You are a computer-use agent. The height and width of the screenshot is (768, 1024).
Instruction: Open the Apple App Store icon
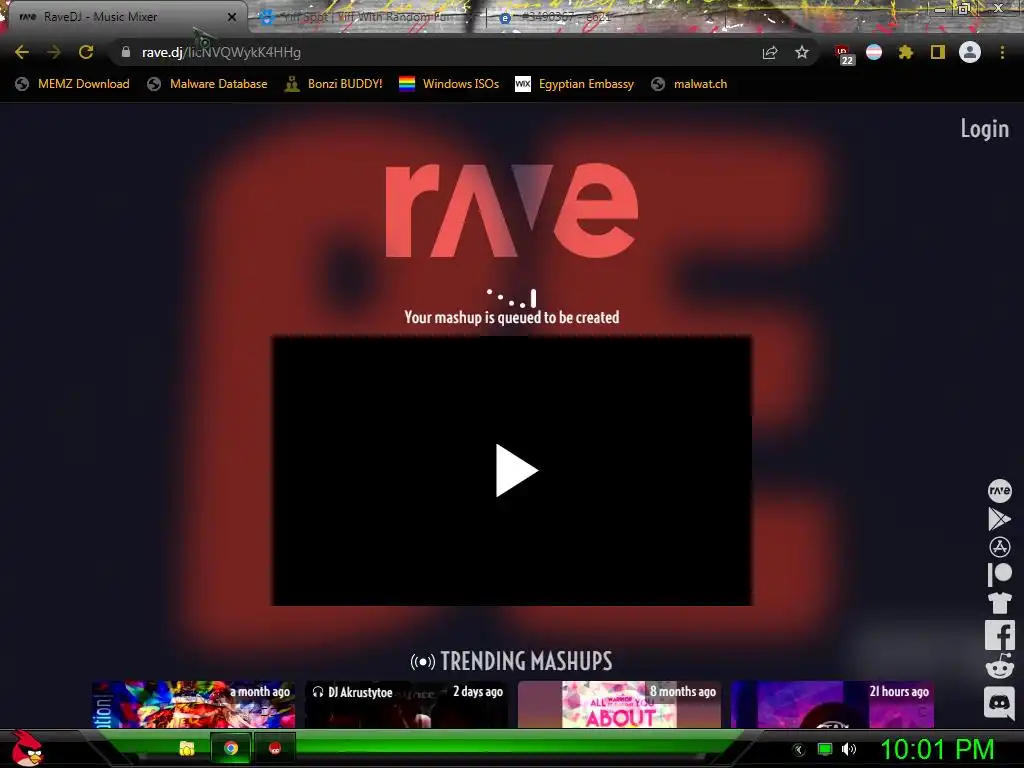click(999, 547)
